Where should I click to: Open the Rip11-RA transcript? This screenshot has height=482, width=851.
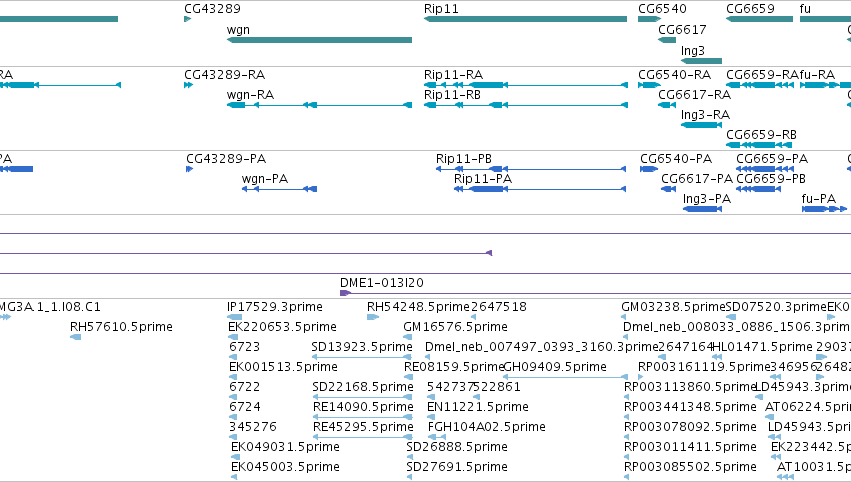coord(525,85)
